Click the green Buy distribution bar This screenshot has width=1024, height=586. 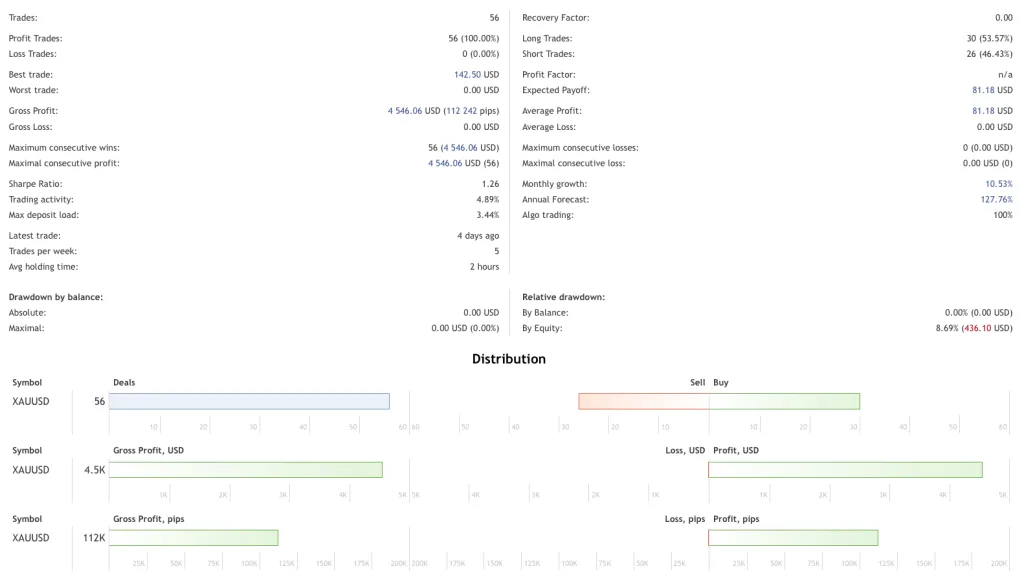[x=784, y=401]
